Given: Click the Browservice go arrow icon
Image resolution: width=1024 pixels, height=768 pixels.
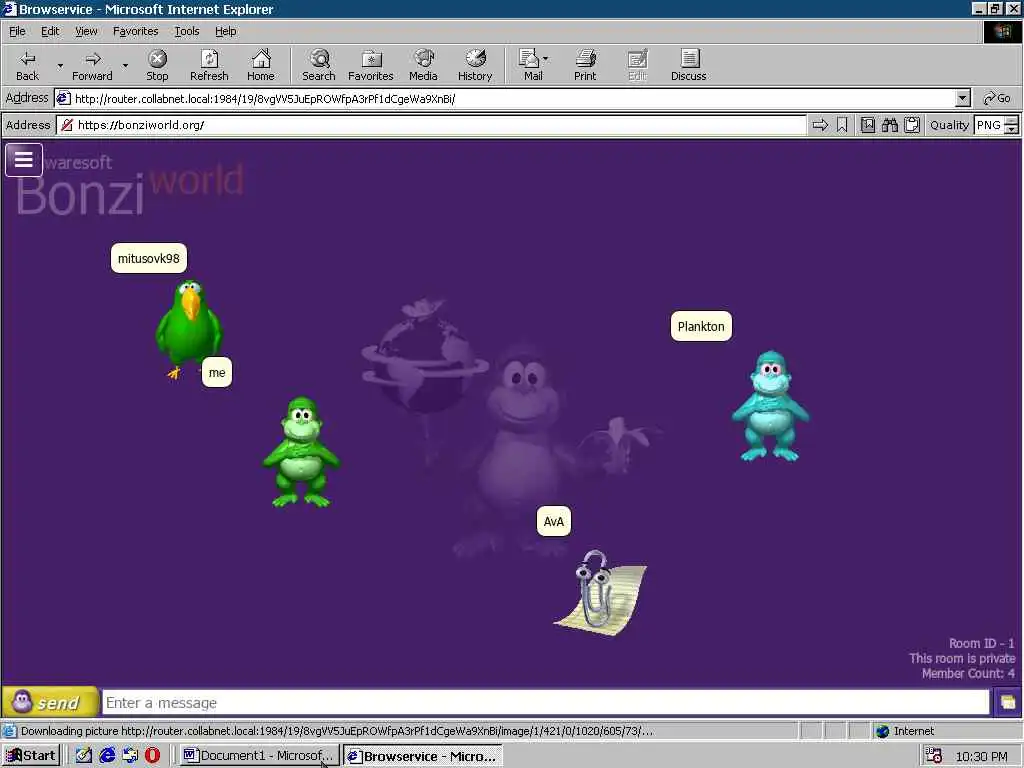Looking at the screenshot, I should 820,125.
